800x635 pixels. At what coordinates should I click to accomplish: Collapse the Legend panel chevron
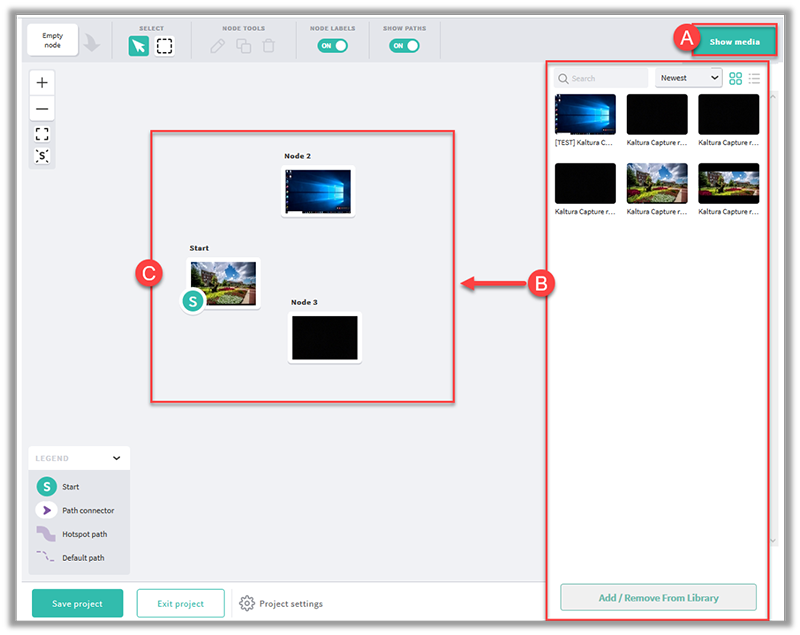click(117, 458)
